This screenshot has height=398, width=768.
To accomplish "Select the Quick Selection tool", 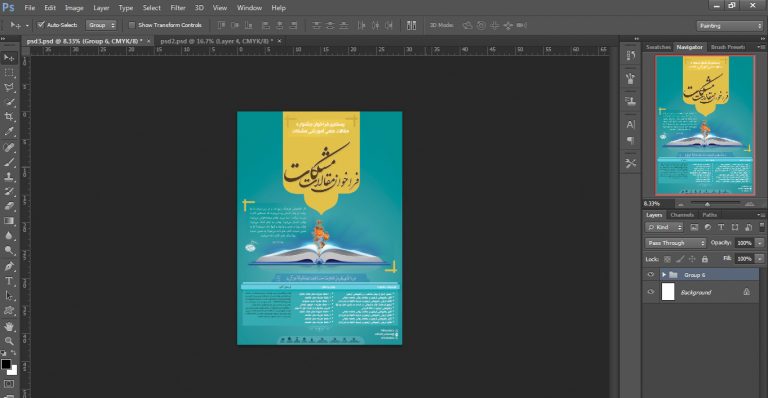I will coord(9,102).
